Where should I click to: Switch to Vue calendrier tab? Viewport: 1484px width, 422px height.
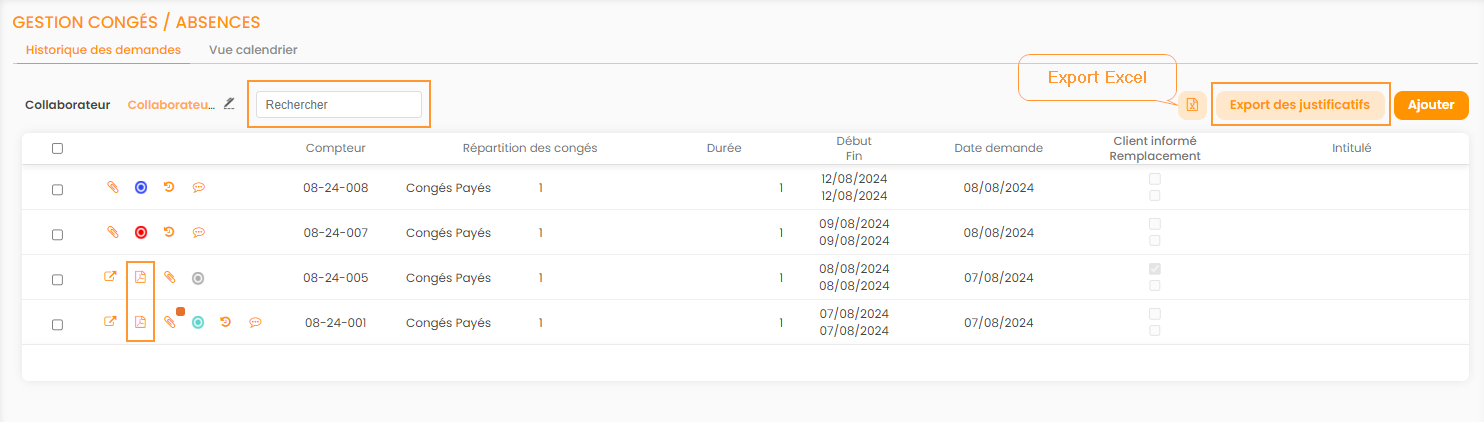click(x=253, y=49)
